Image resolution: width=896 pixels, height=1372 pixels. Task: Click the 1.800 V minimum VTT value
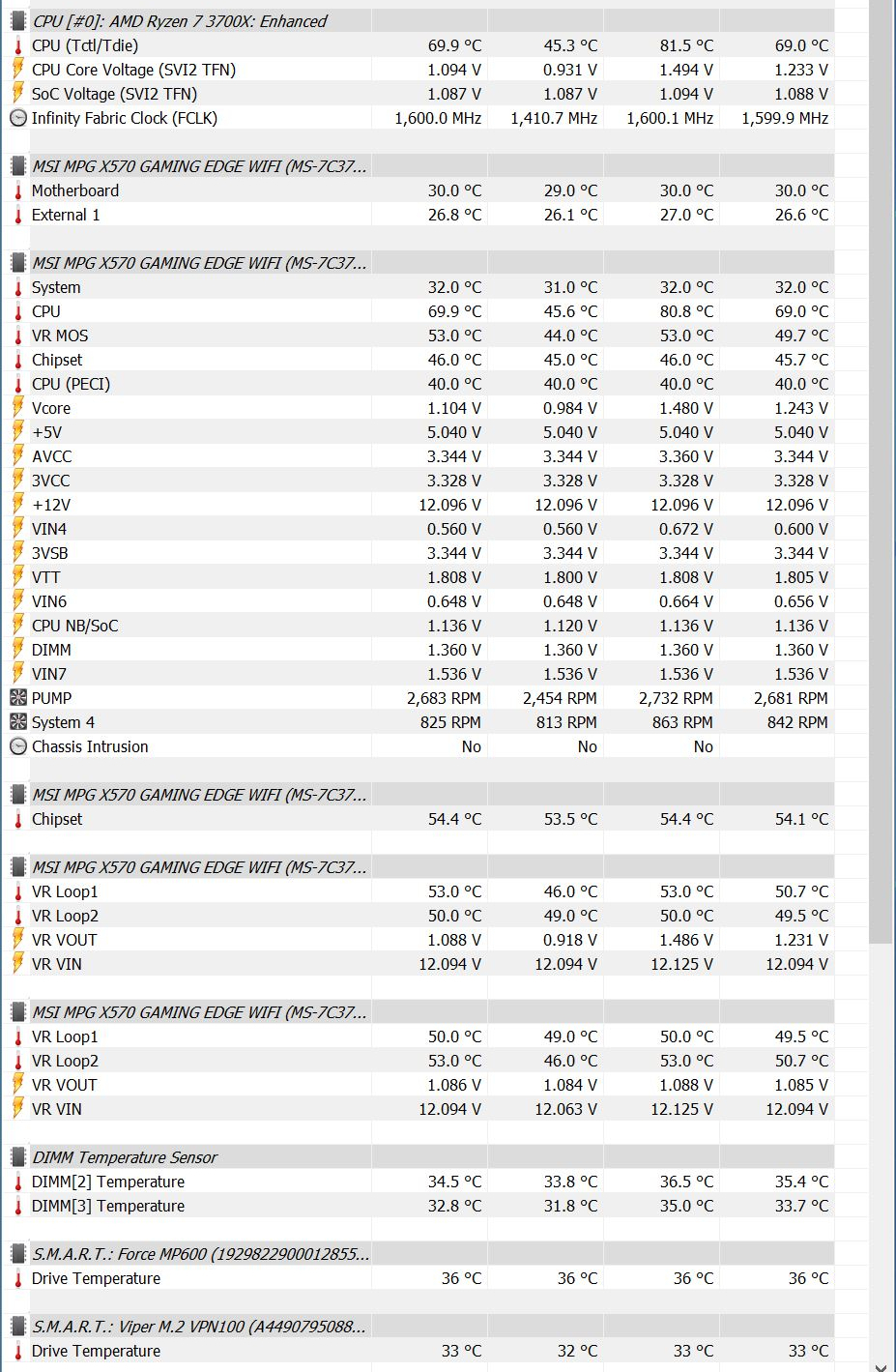coord(570,577)
